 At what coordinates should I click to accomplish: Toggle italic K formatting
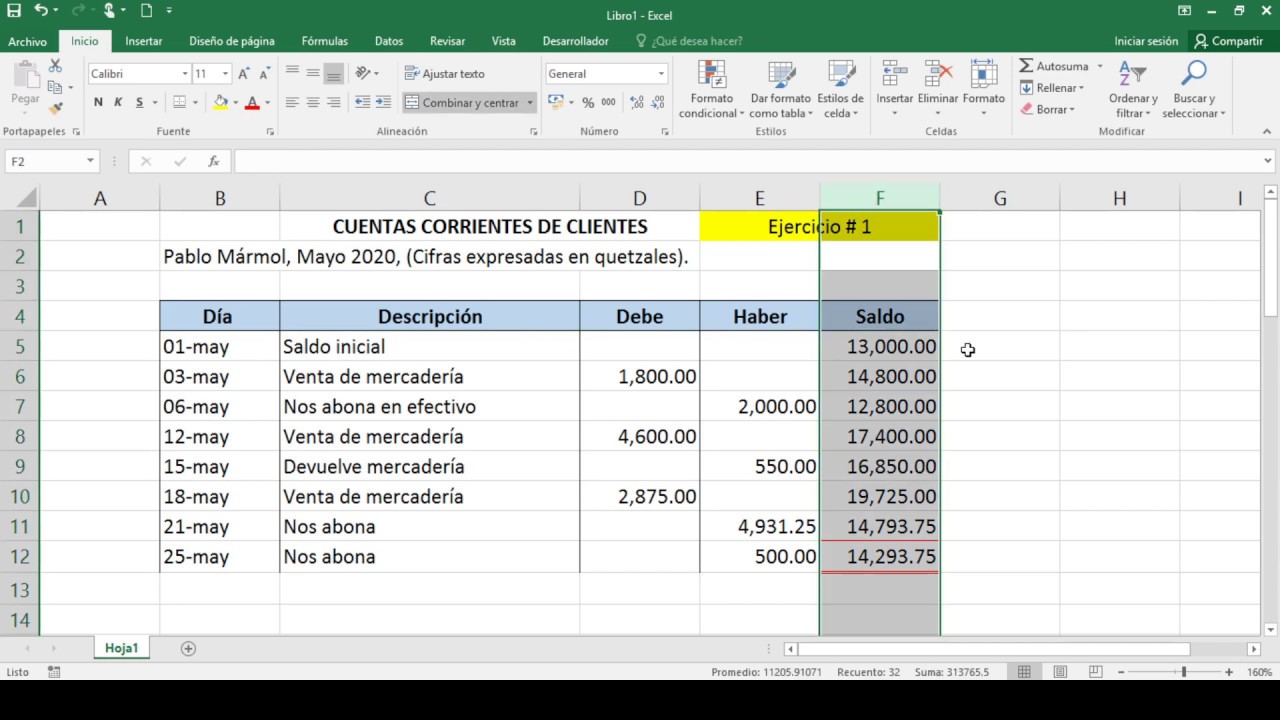pos(118,102)
